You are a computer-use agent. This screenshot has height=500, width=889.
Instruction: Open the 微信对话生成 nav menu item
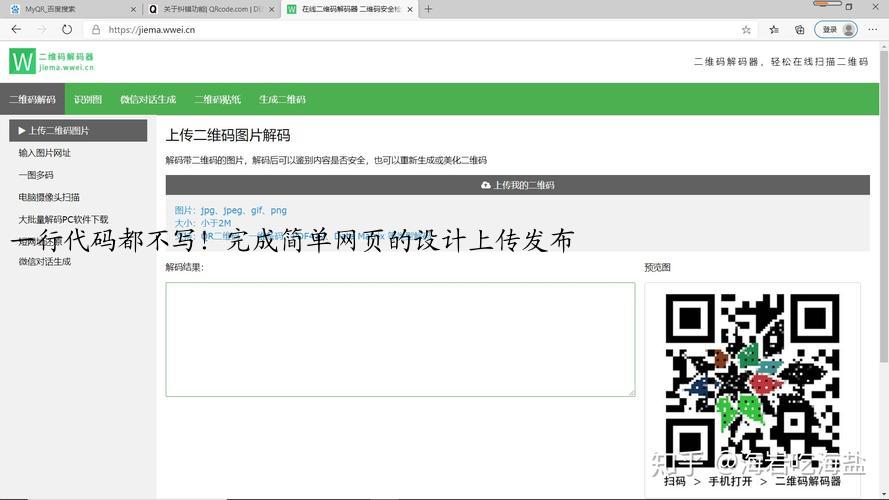[148, 99]
